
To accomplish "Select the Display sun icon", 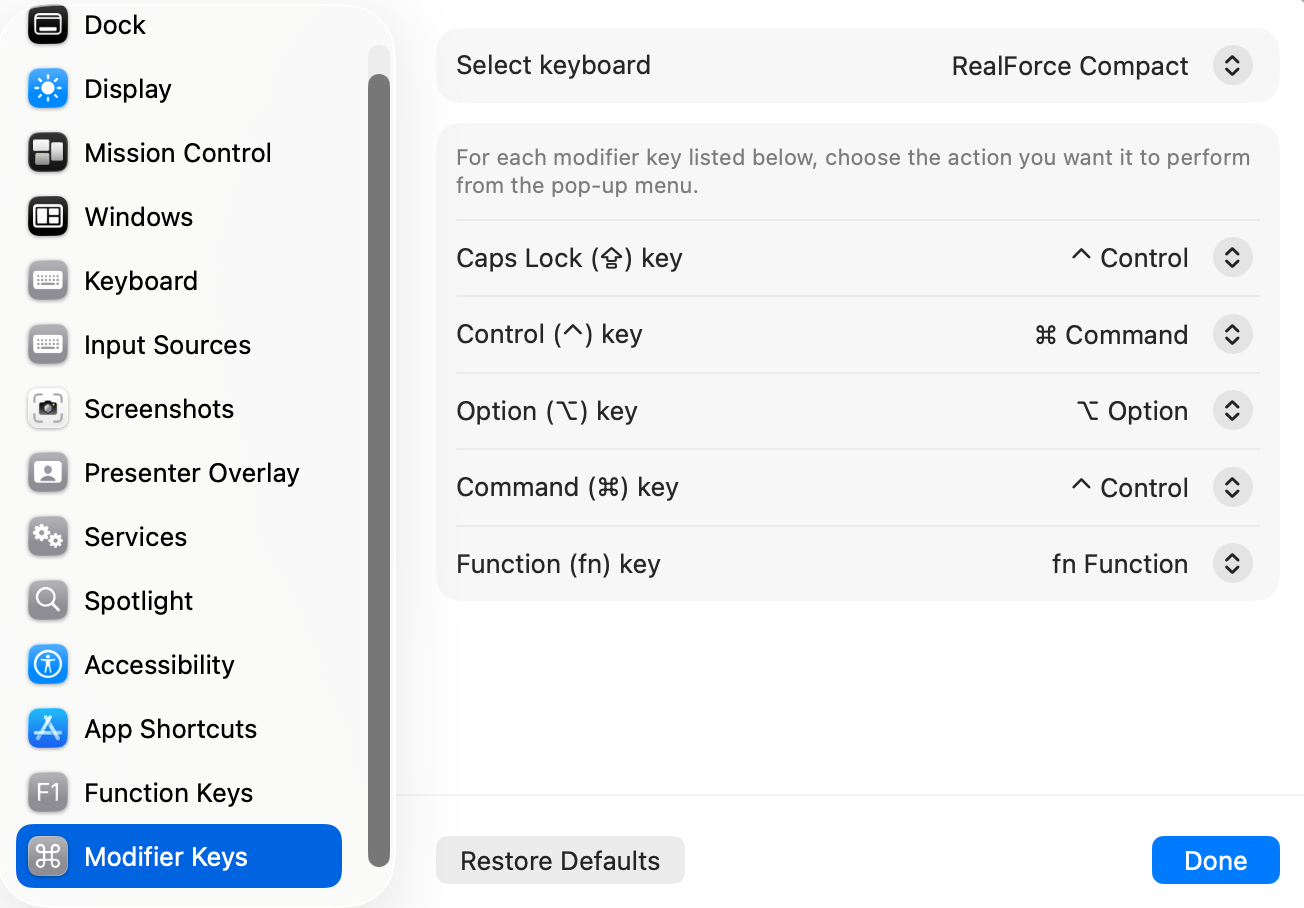I will [x=48, y=89].
